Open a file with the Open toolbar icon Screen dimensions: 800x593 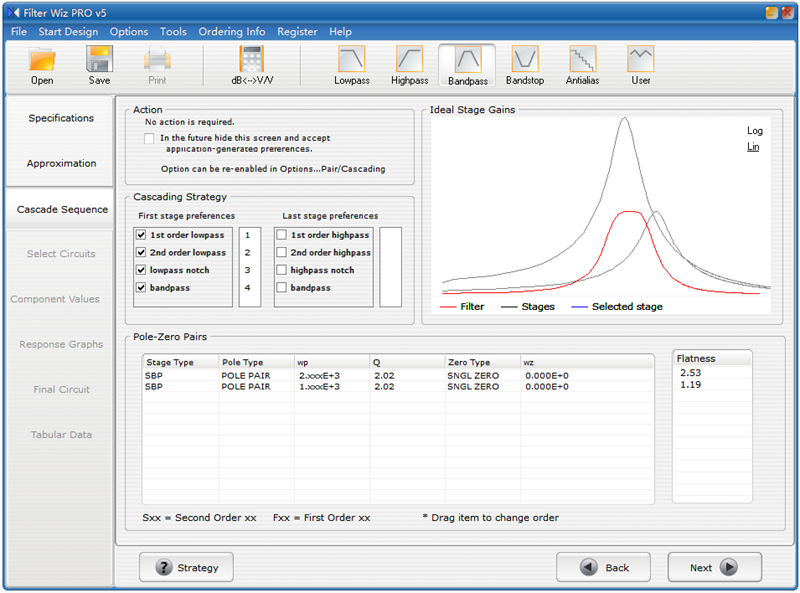42,65
